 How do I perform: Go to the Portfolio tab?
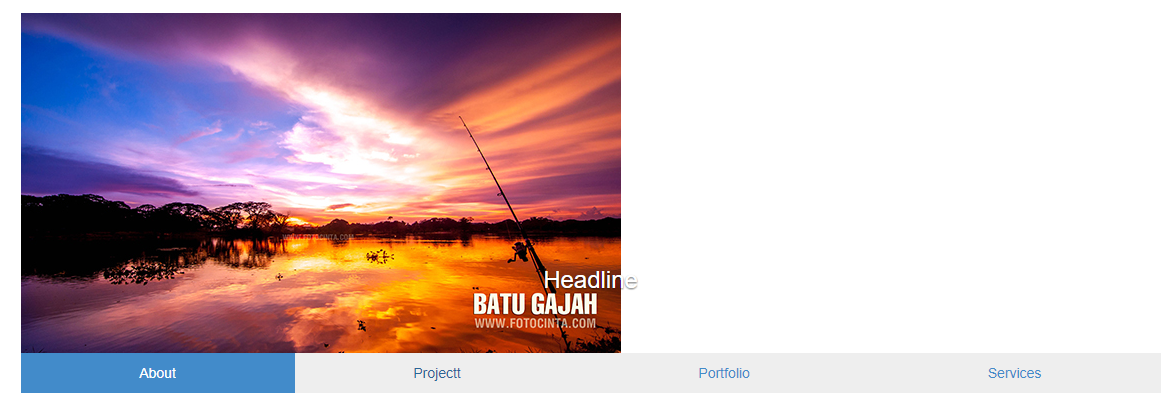724,373
